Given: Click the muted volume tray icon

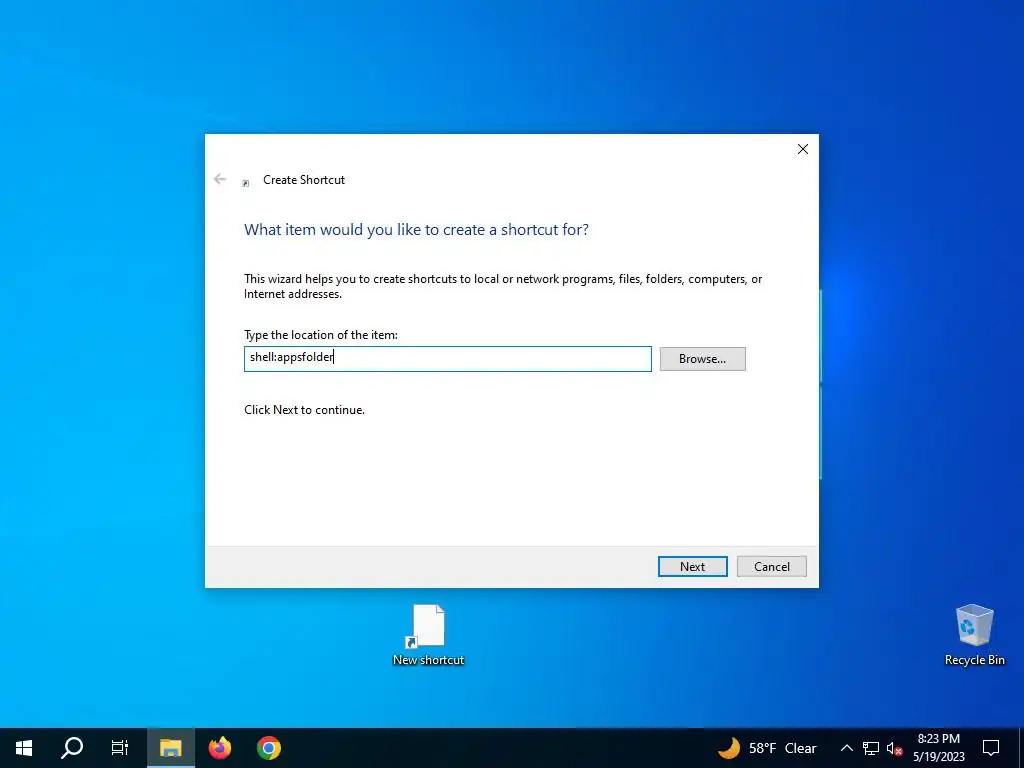Looking at the screenshot, I should tap(894, 748).
